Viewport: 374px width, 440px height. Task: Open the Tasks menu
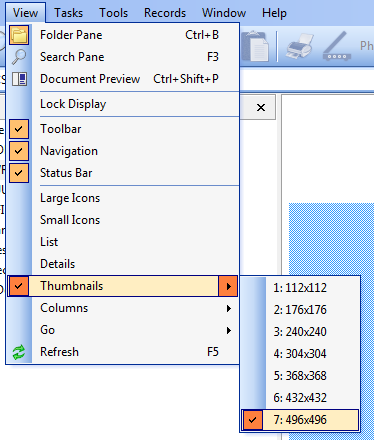click(x=68, y=13)
